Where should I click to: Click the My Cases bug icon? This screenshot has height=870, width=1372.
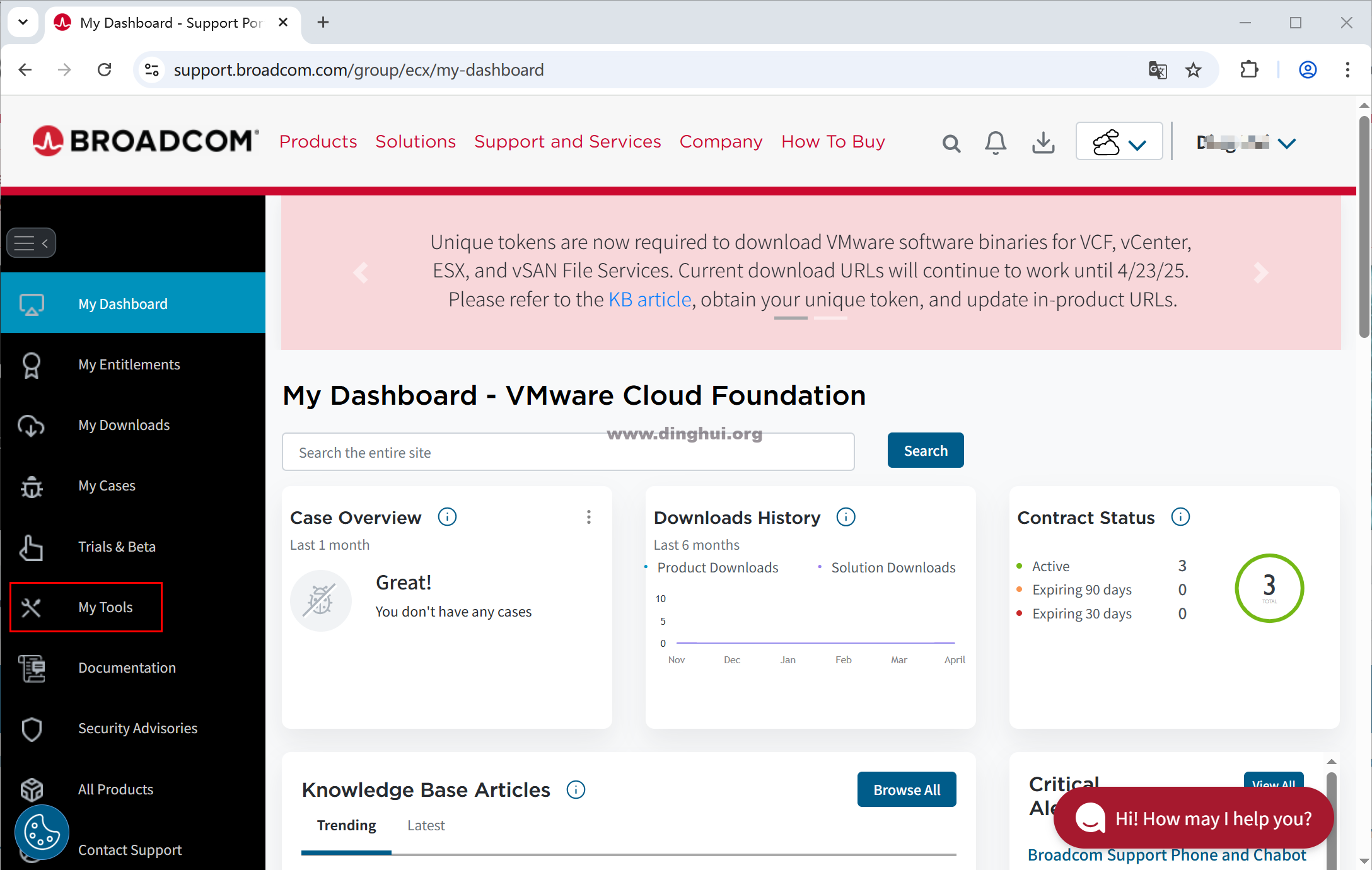click(x=32, y=487)
